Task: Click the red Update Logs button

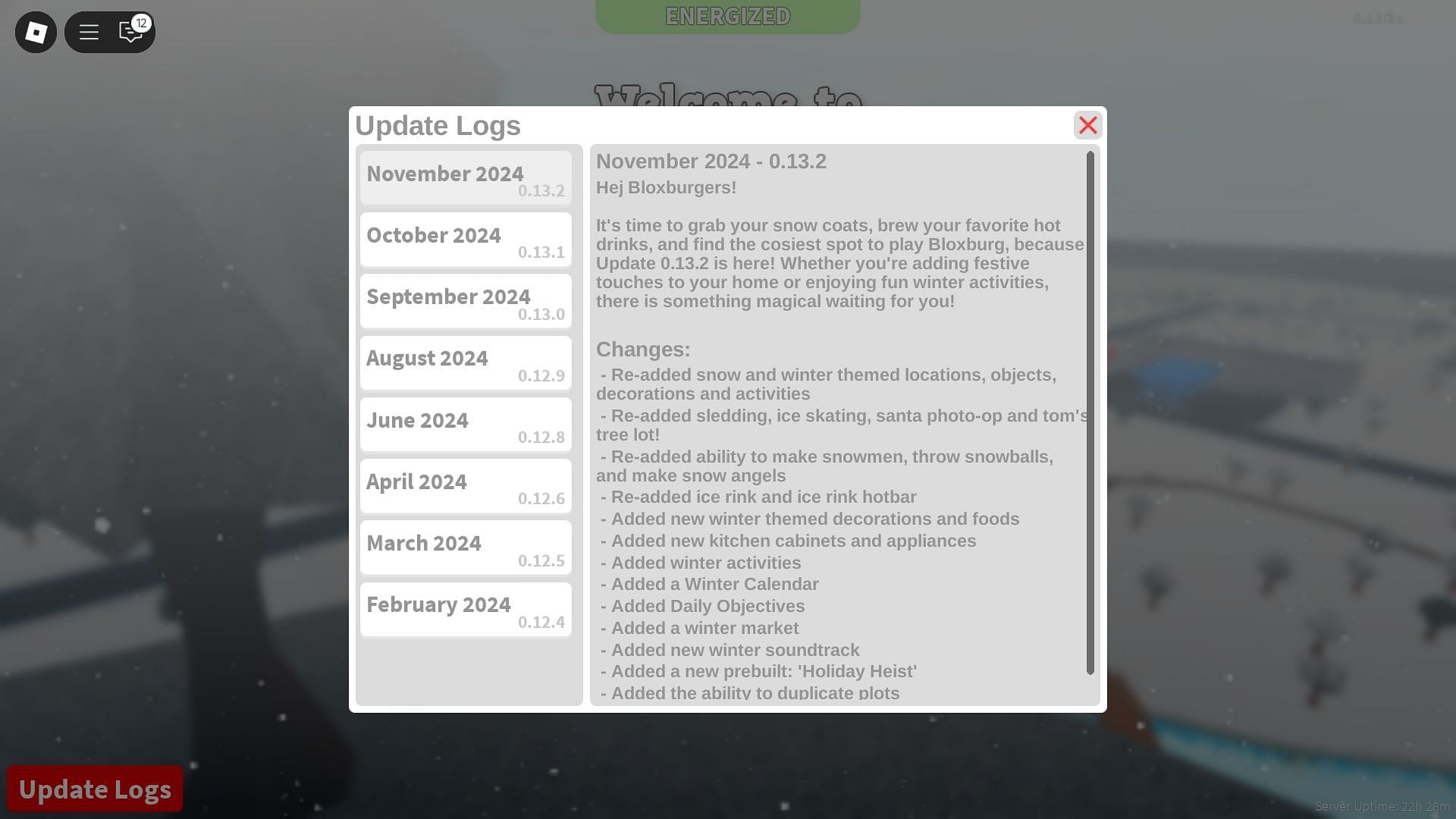Action: [x=95, y=789]
